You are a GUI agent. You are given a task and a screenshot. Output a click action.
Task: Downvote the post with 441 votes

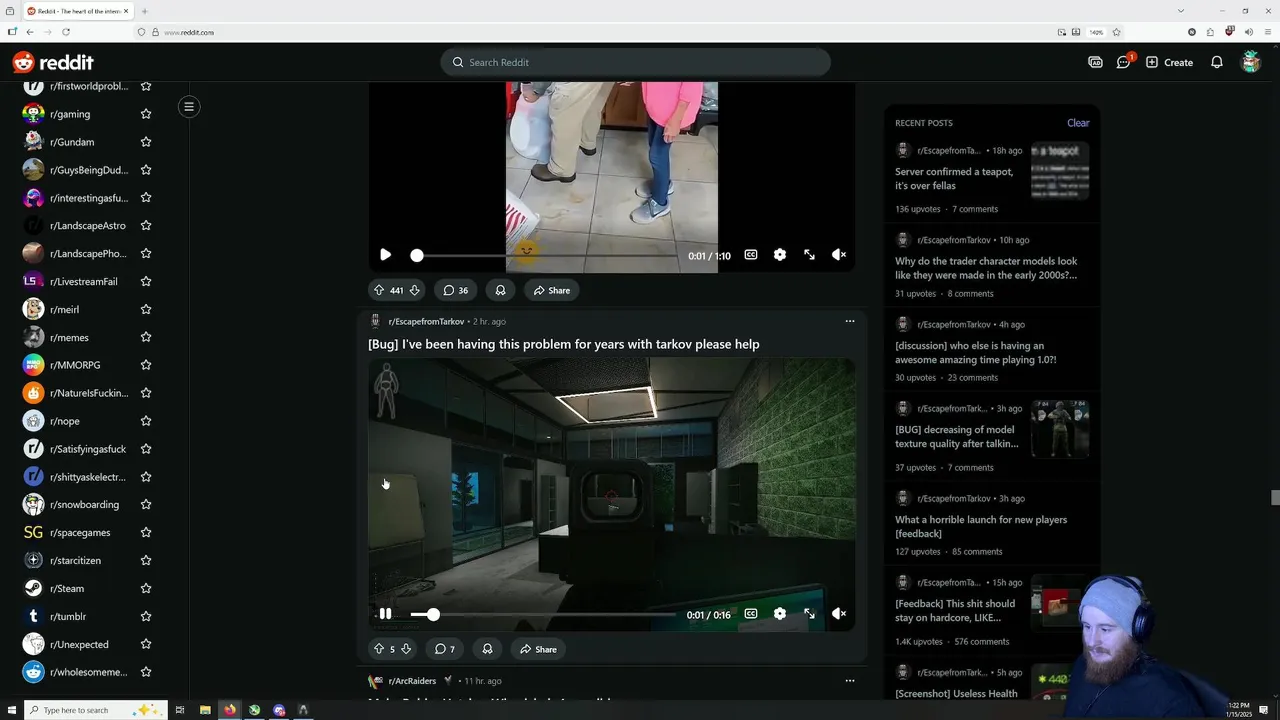click(414, 290)
